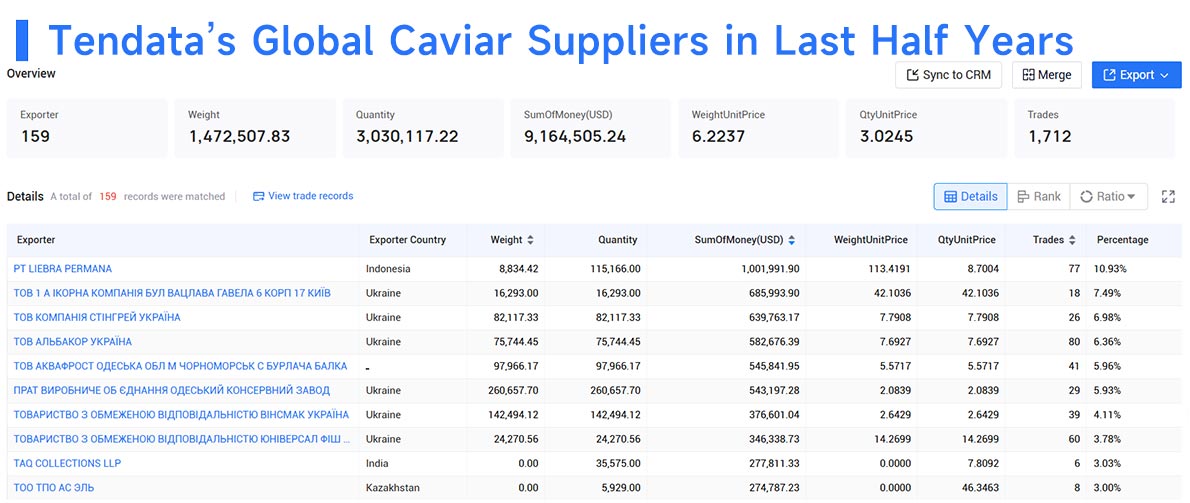Sort by Weight column arrows
This screenshot has width=1190, height=503.
point(530,240)
